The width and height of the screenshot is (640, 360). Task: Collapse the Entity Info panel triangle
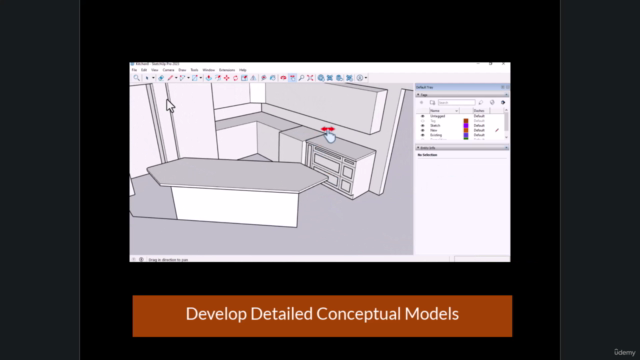coord(418,147)
